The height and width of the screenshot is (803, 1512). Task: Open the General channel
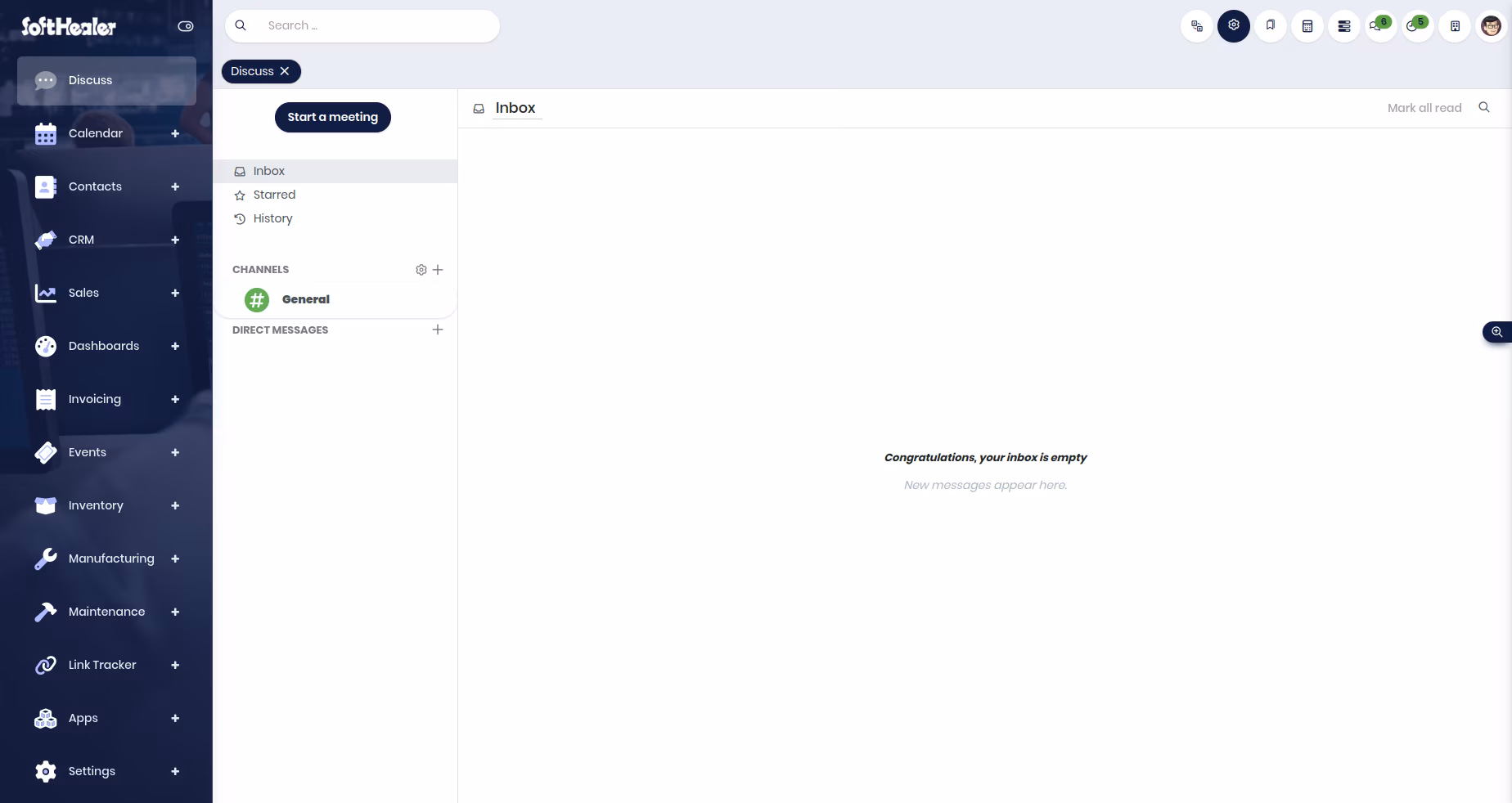coord(335,299)
